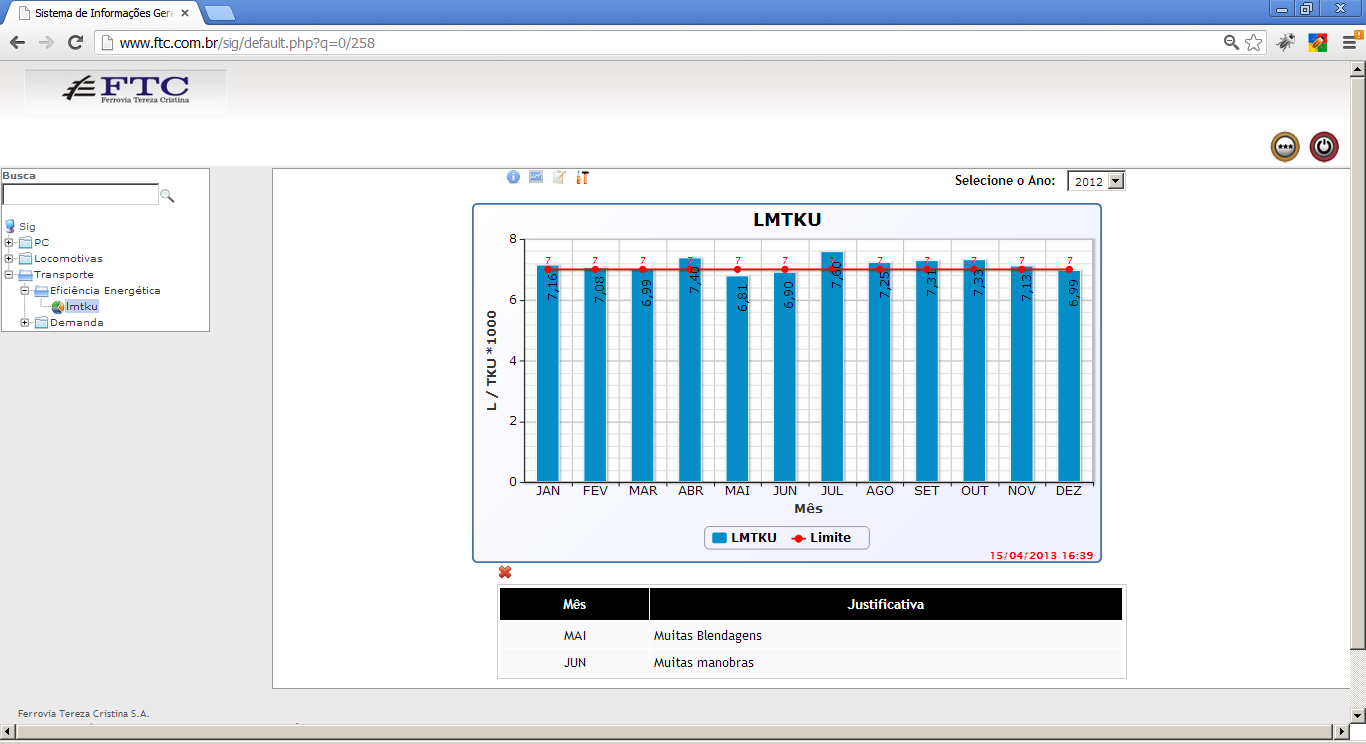Bookmark the page with the star icon

click(x=1253, y=42)
